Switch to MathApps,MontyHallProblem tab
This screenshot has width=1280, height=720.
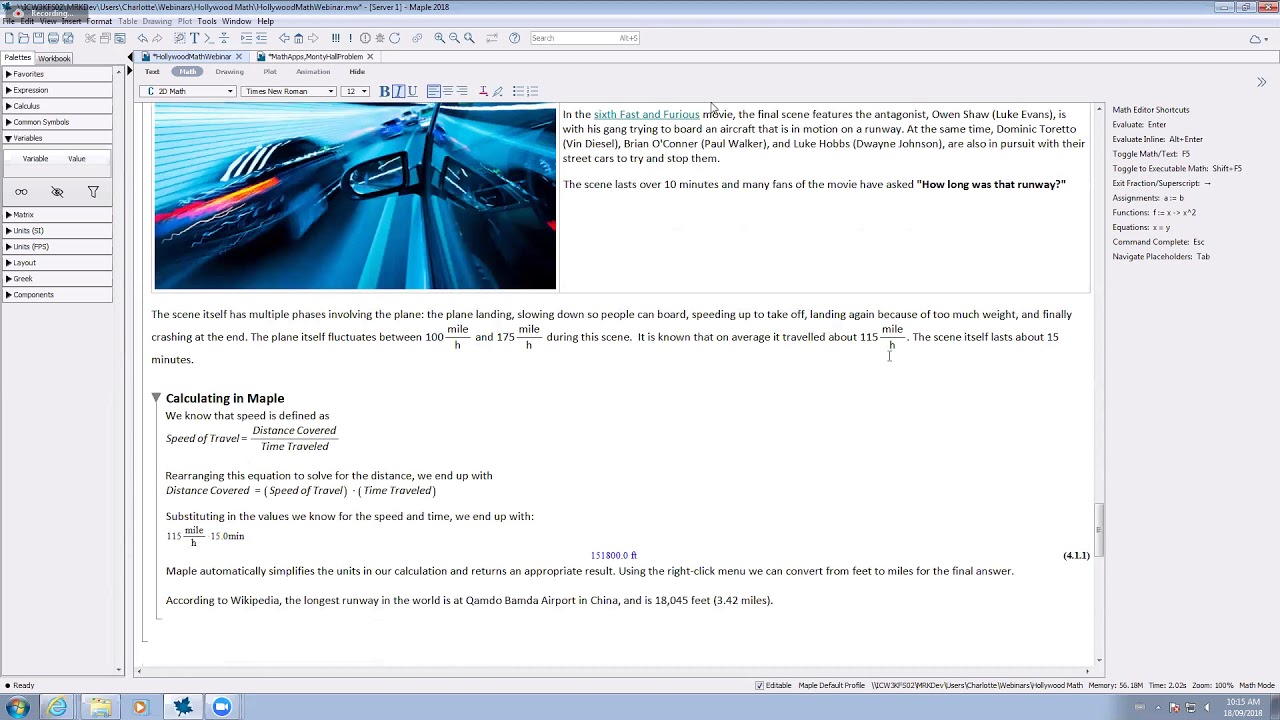tap(315, 57)
